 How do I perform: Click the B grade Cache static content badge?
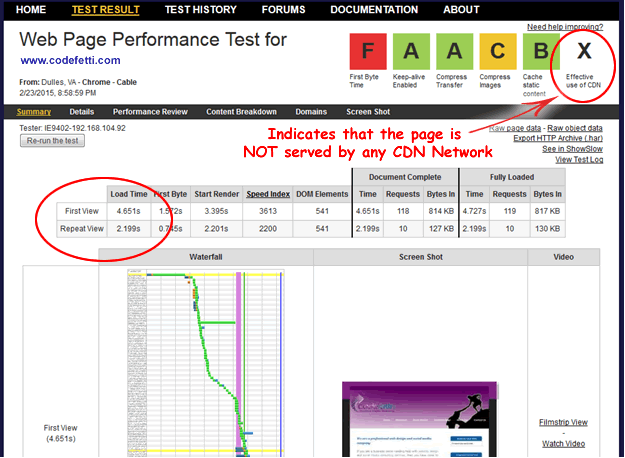coord(541,51)
